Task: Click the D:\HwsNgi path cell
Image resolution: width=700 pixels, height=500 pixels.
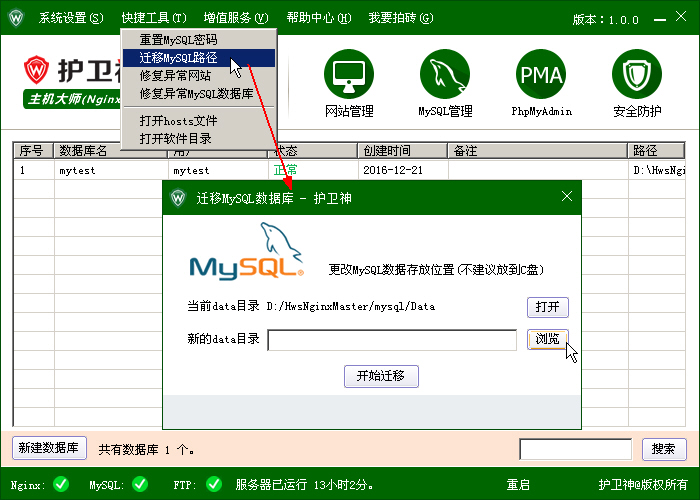Action: [659, 170]
